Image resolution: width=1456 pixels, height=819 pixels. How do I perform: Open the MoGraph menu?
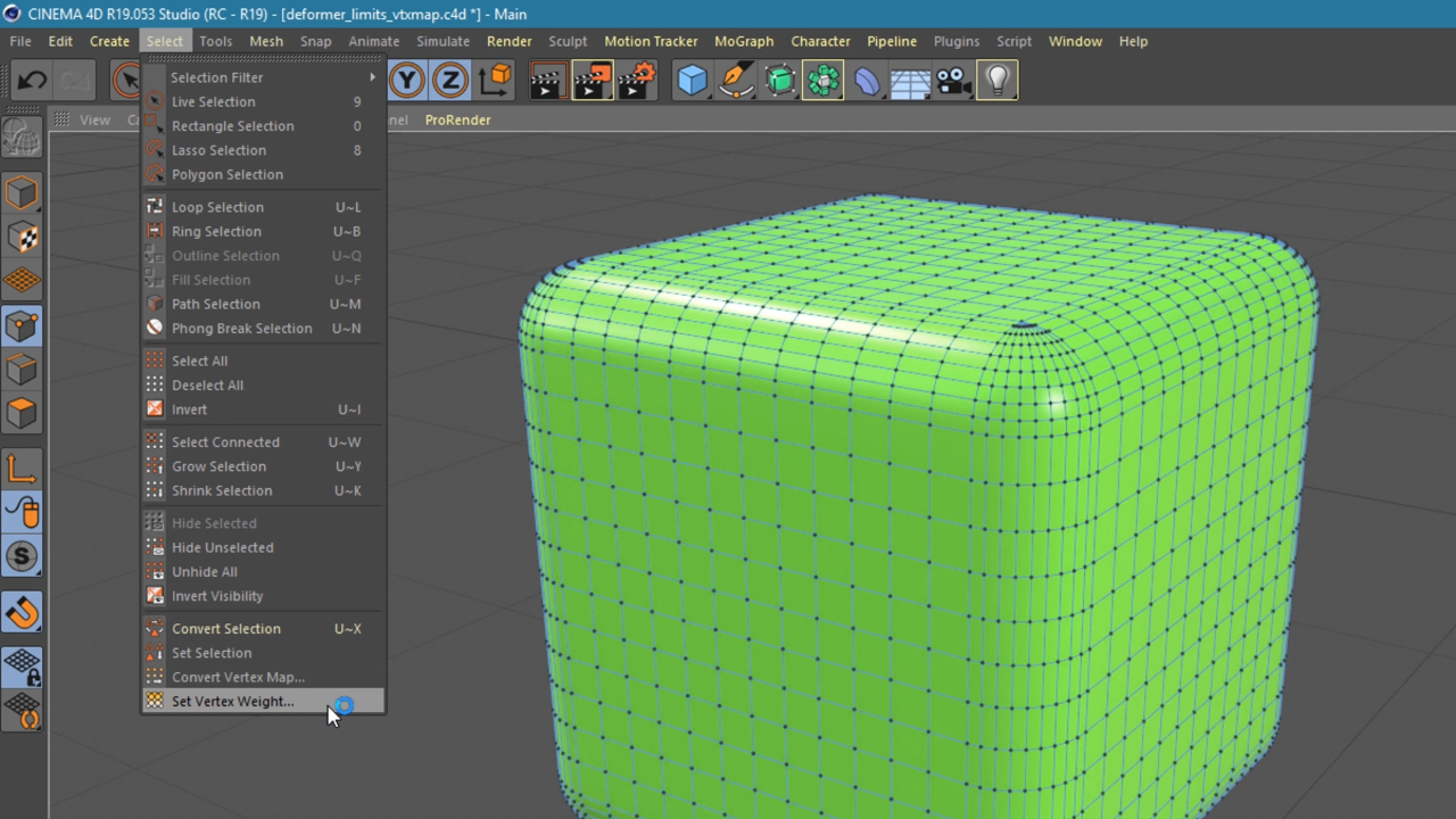(x=744, y=41)
